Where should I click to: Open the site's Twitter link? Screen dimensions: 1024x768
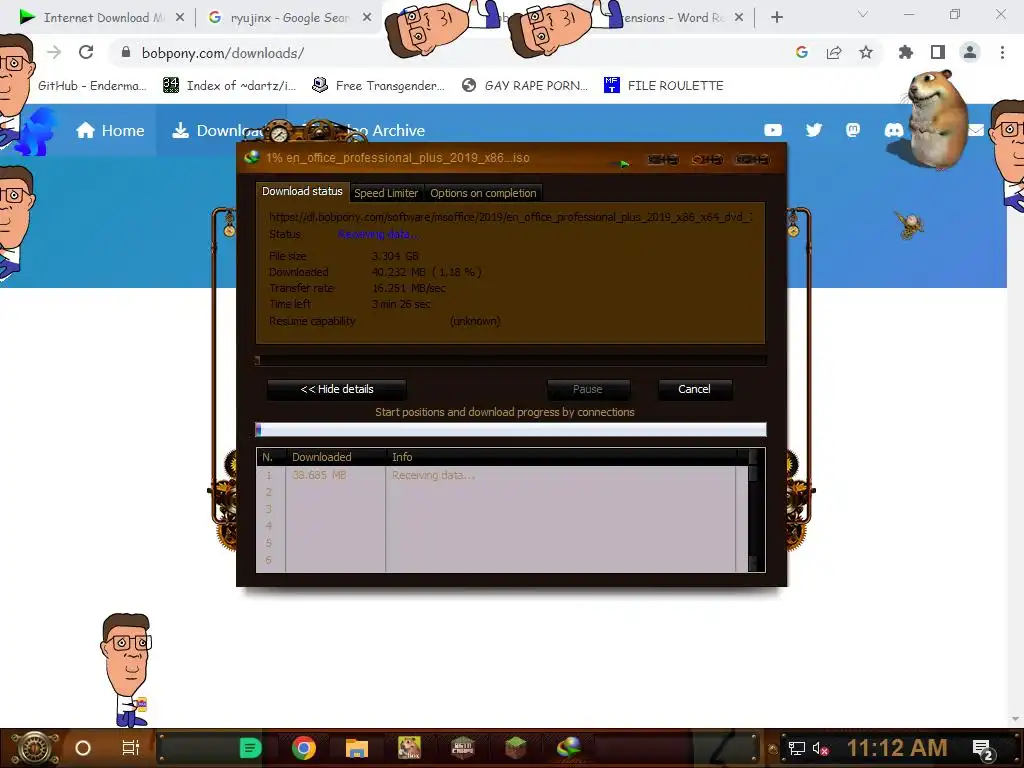(x=814, y=130)
